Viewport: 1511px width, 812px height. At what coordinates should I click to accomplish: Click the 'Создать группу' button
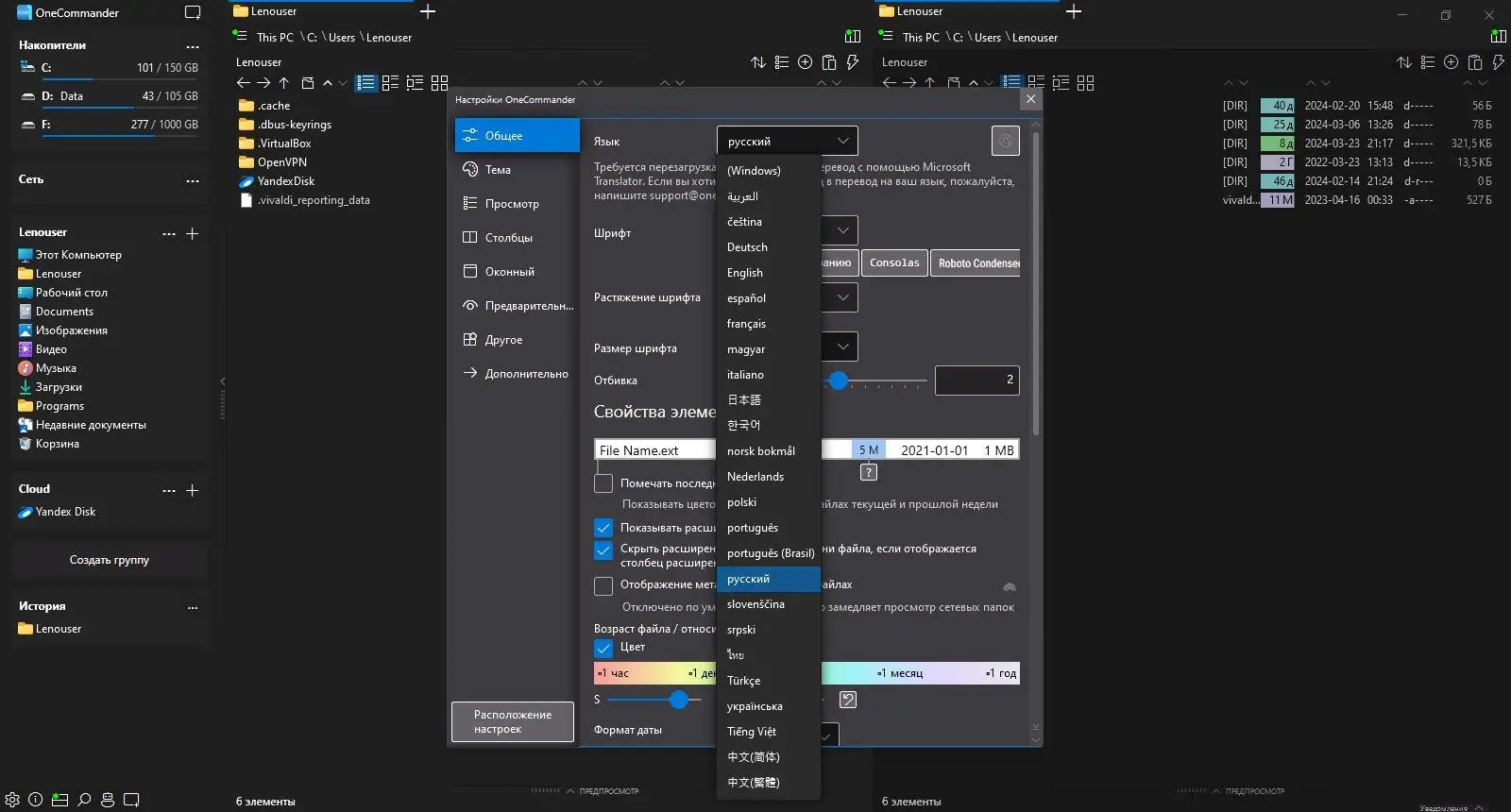click(110, 560)
